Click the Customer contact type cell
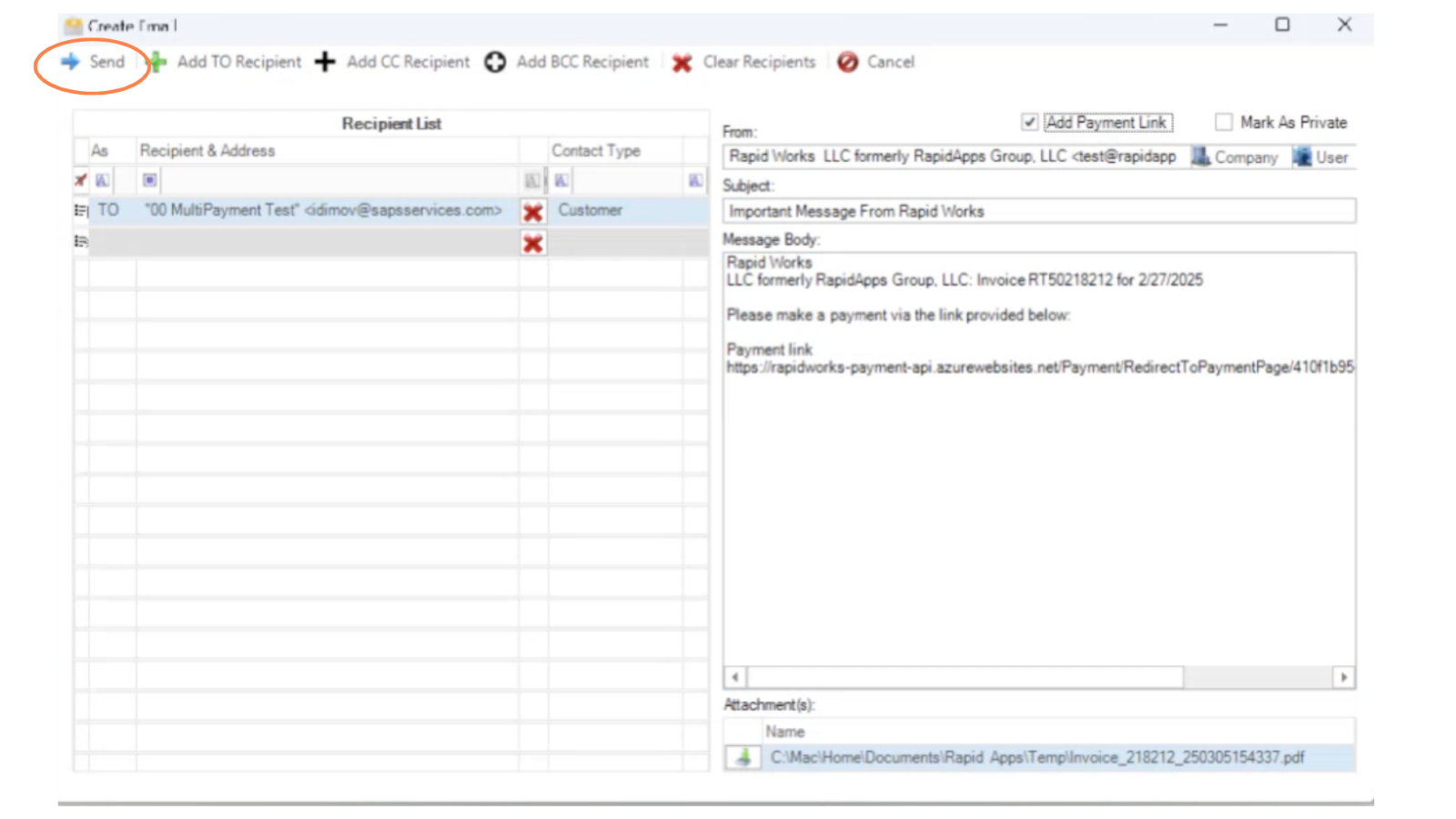Viewport: 1456px width, 819px height. point(615,211)
